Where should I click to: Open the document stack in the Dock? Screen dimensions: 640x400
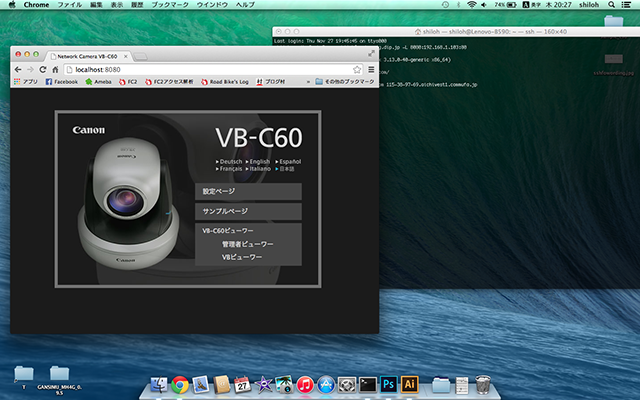(462, 385)
